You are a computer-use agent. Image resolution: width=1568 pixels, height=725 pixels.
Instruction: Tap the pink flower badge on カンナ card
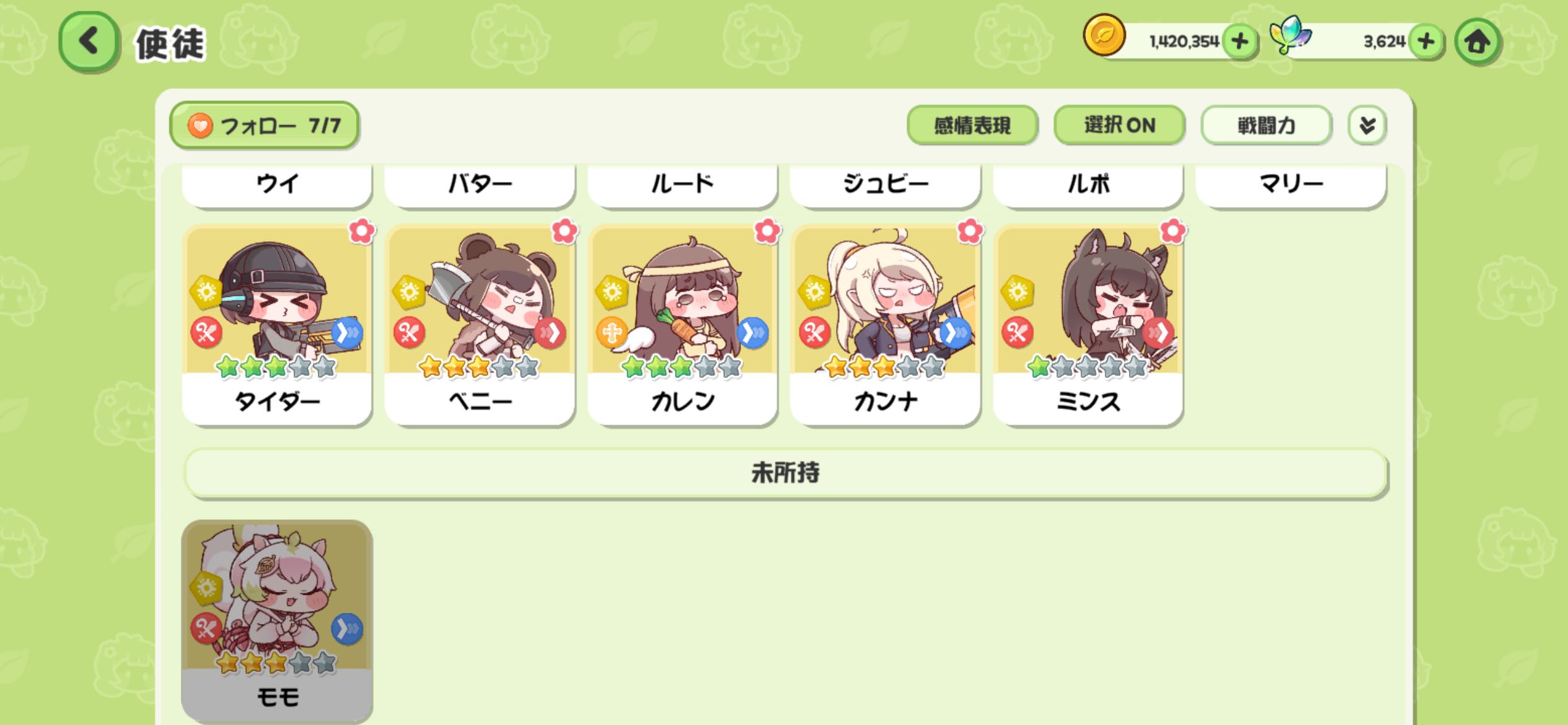(970, 231)
